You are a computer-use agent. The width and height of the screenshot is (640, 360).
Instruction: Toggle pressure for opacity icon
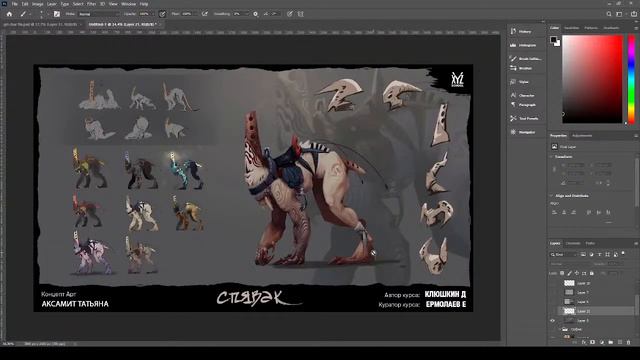pyautogui.click(x=162, y=14)
